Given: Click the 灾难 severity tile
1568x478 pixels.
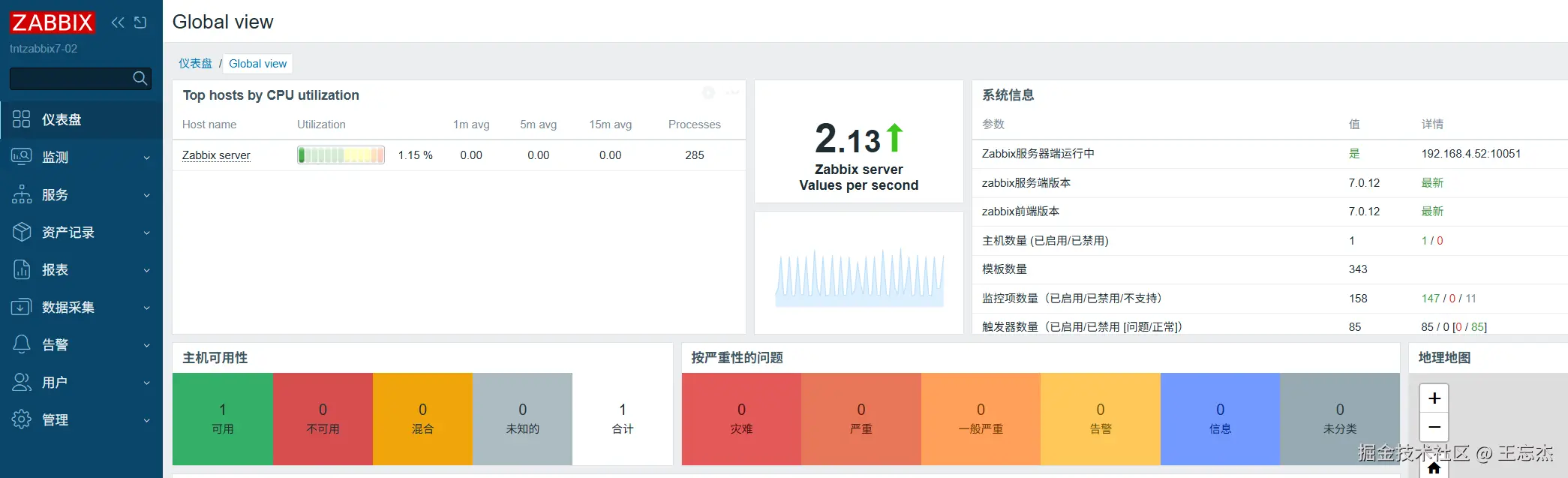Looking at the screenshot, I should pos(741,419).
